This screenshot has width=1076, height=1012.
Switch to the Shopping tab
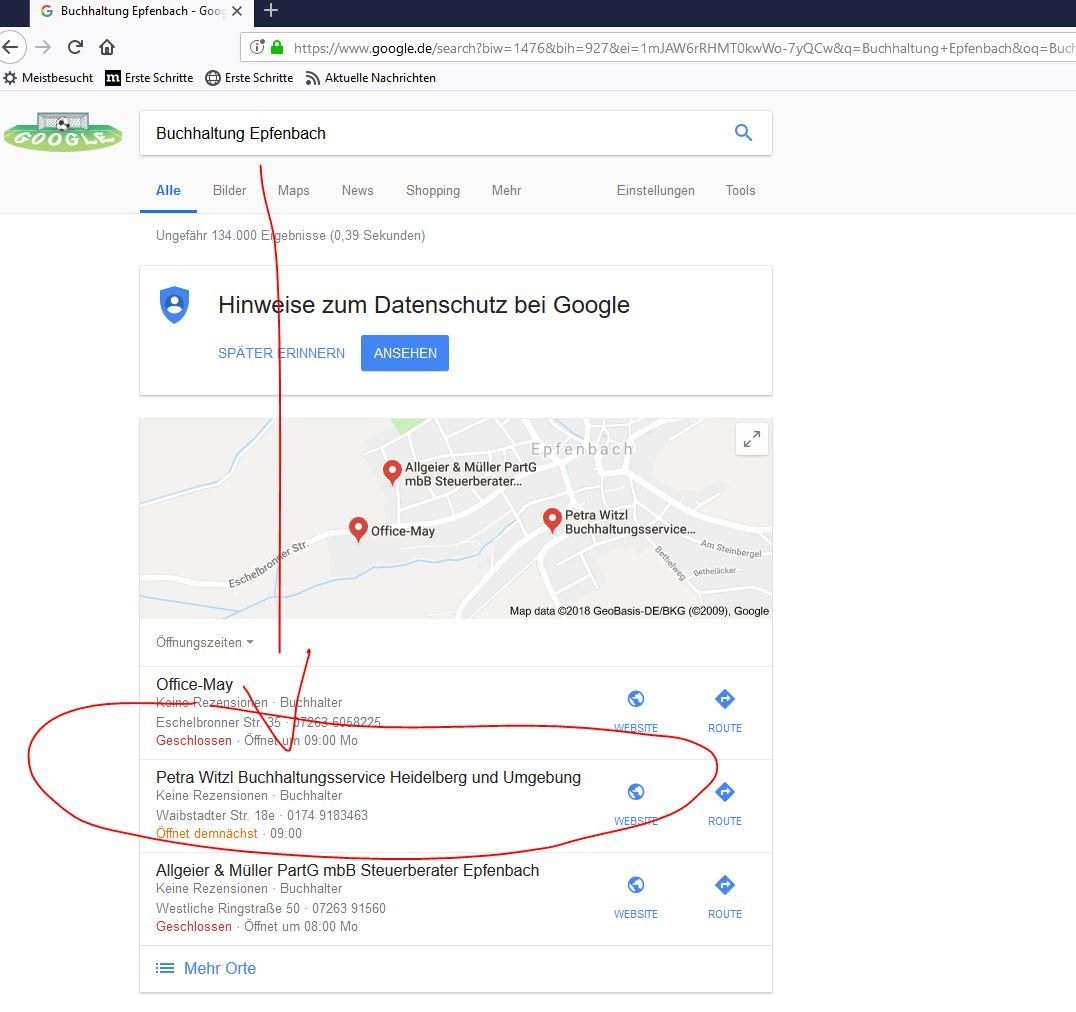pos(432,191)
